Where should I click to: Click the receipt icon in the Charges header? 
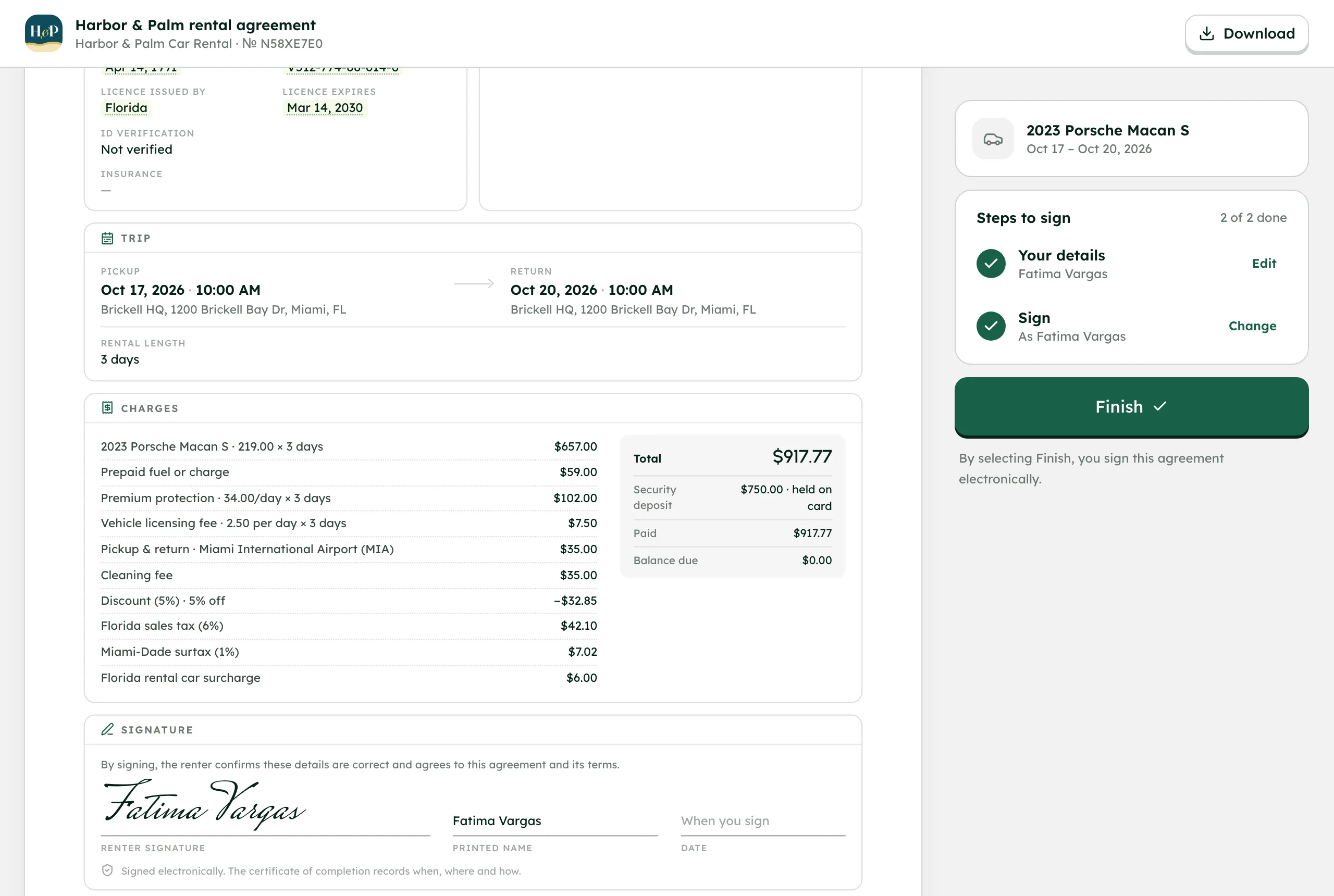point(107,407)
